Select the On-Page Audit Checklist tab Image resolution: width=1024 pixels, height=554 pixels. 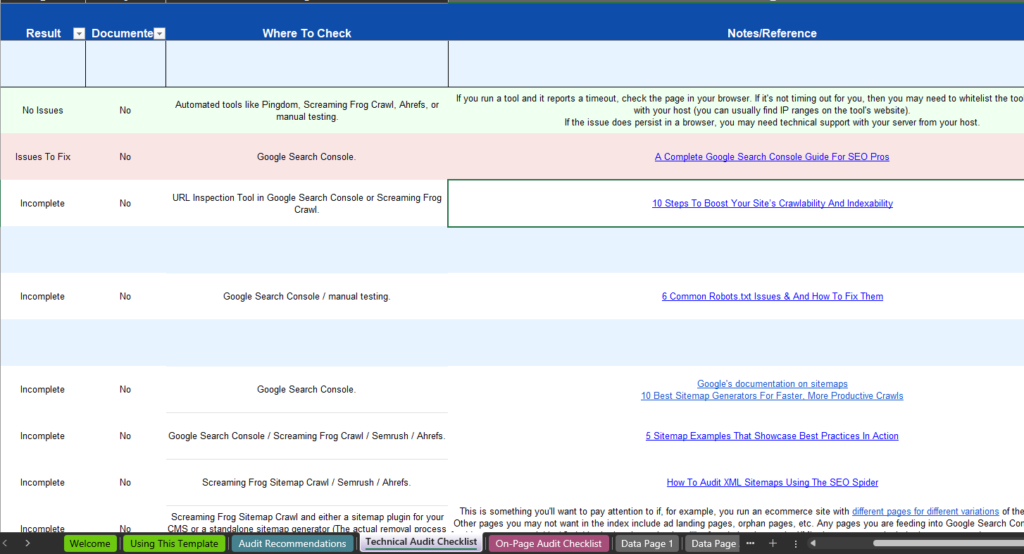tap(548, 544)
